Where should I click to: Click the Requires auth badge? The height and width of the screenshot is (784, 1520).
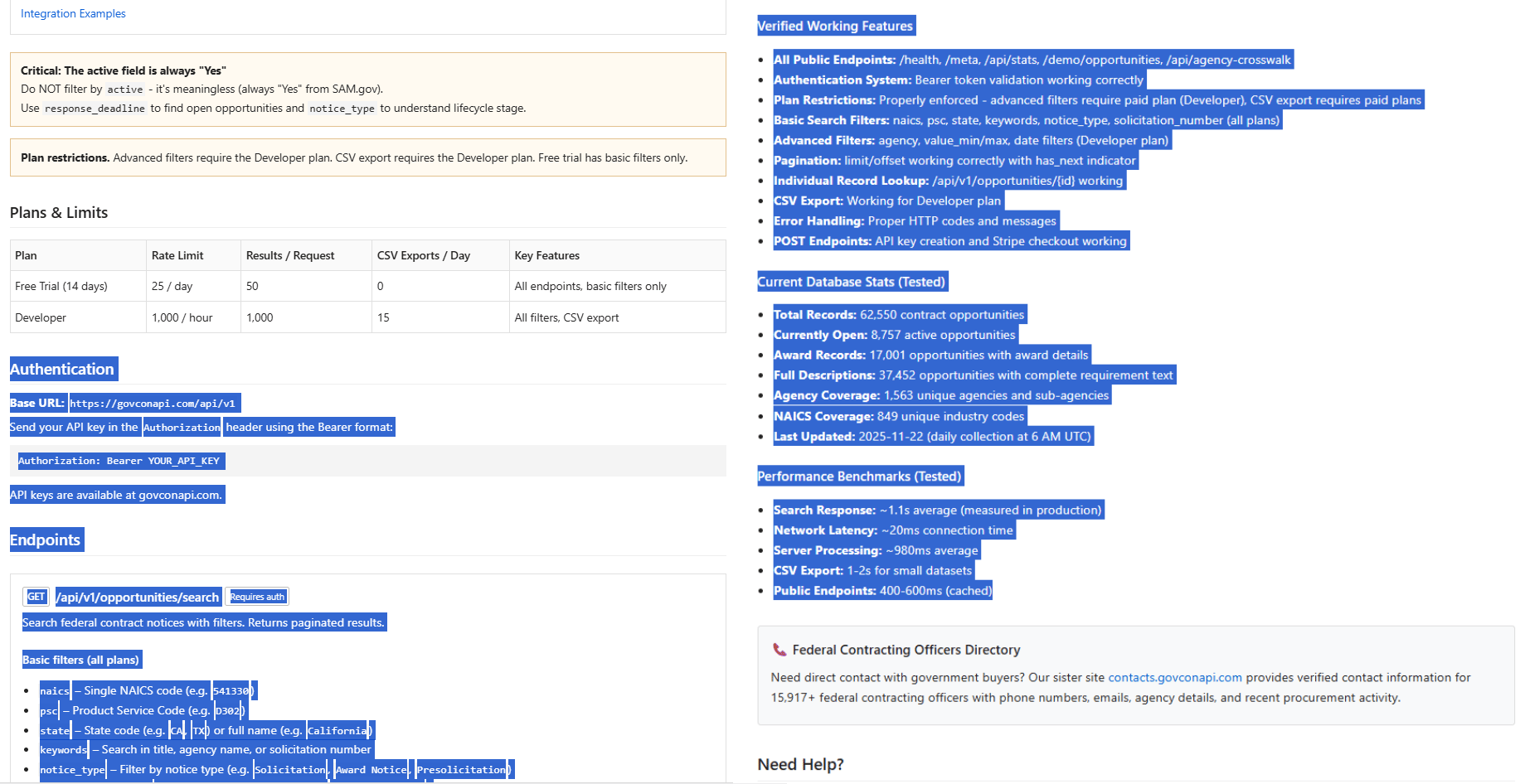coord(257,597)
